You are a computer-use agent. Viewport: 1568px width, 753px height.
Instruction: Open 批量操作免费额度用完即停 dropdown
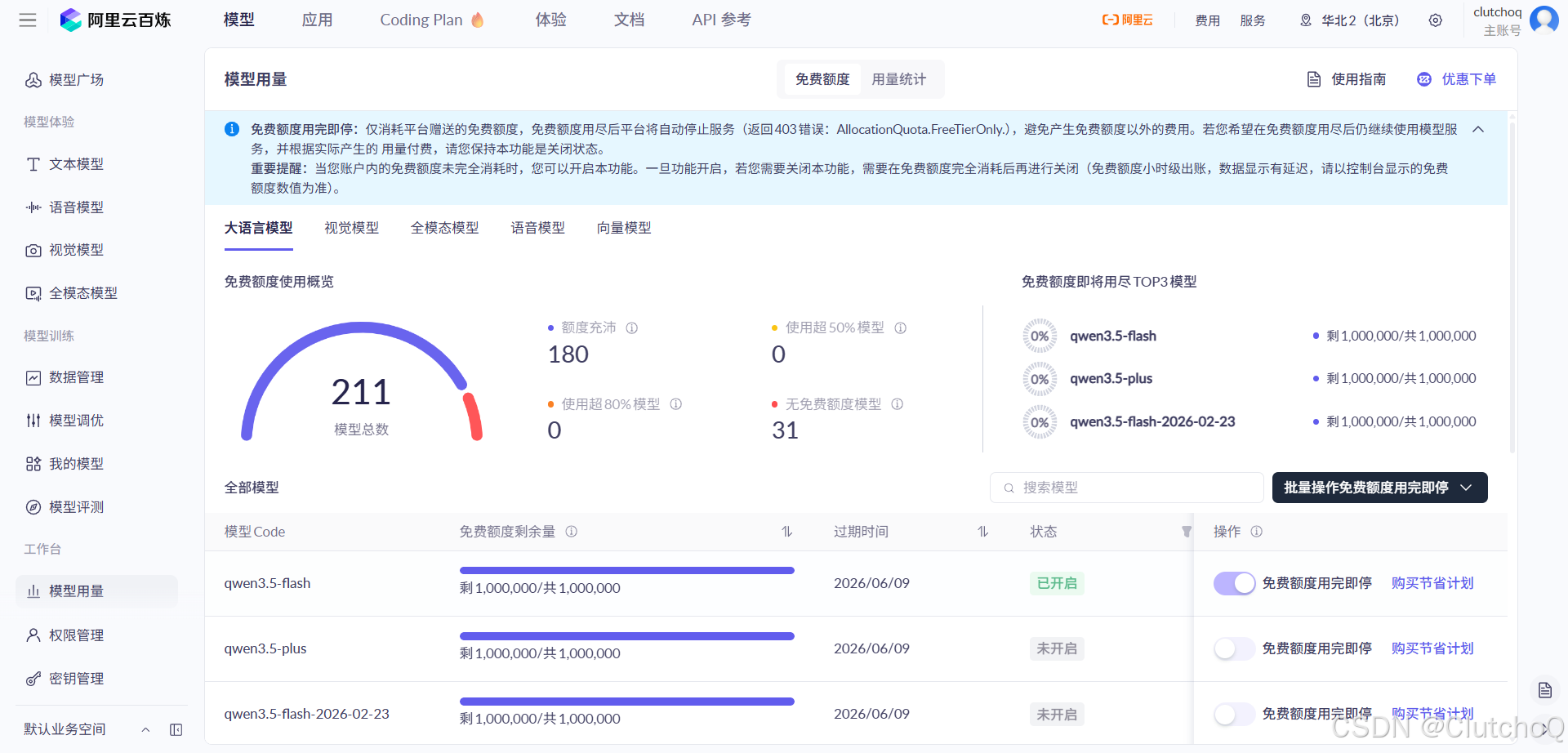coord(1379,488)
